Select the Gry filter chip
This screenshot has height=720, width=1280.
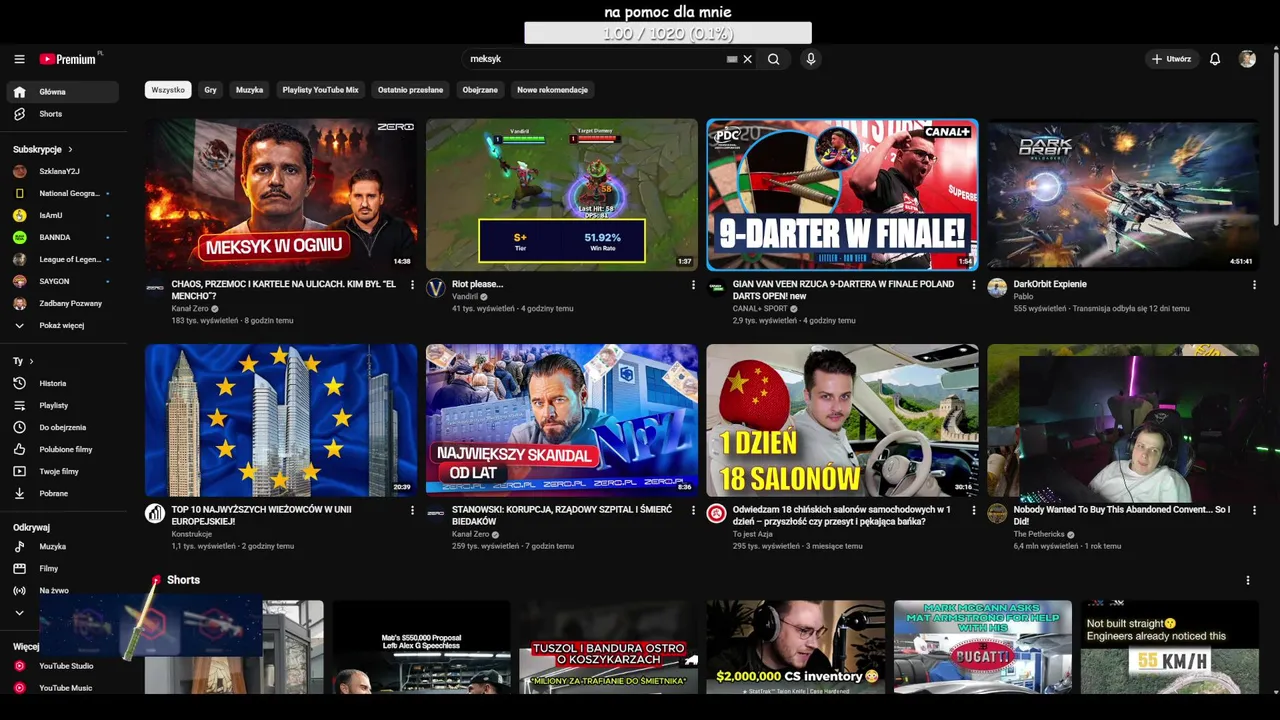[x=210, y=90]
